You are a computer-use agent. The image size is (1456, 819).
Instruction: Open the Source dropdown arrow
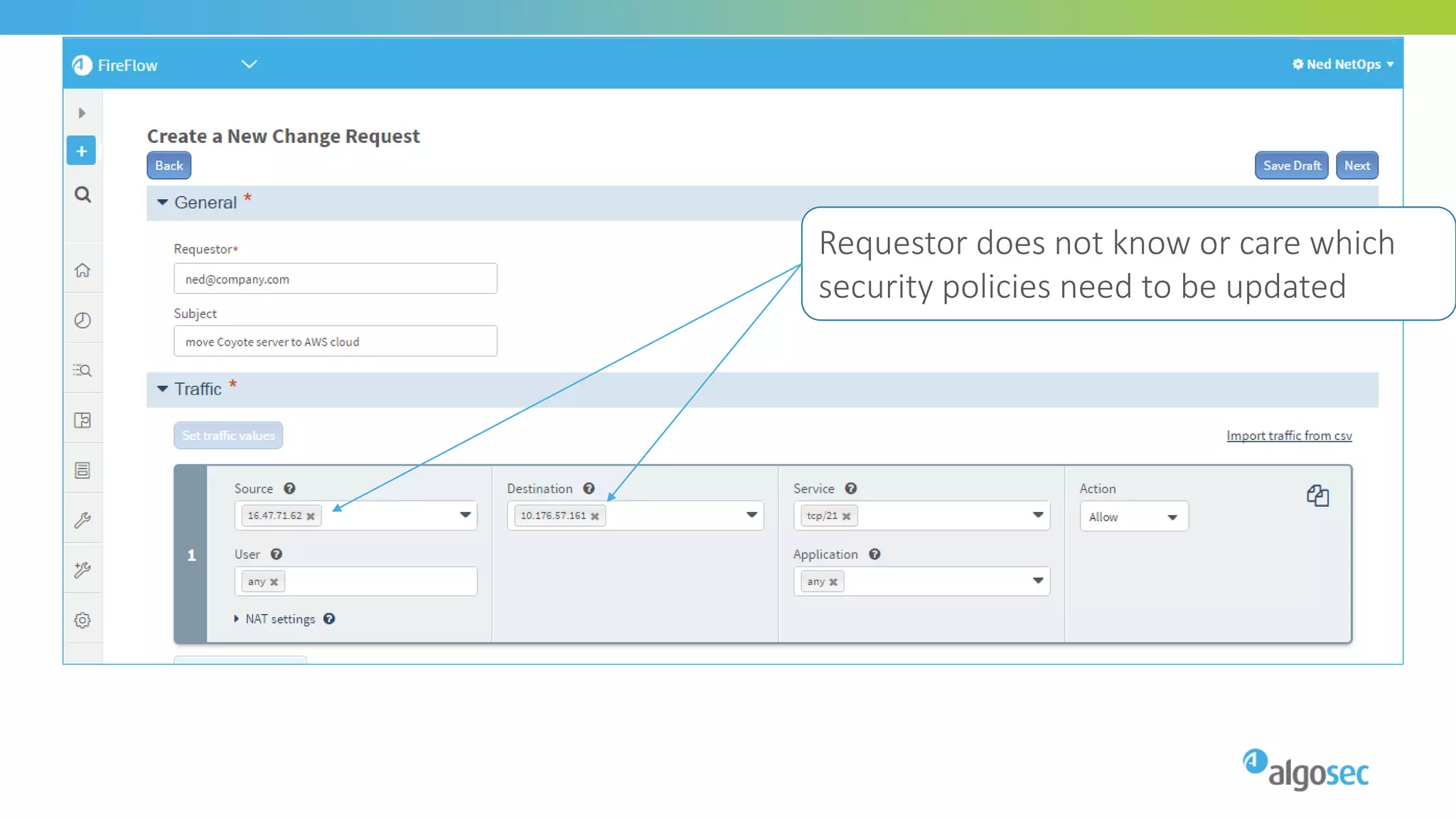465,515
